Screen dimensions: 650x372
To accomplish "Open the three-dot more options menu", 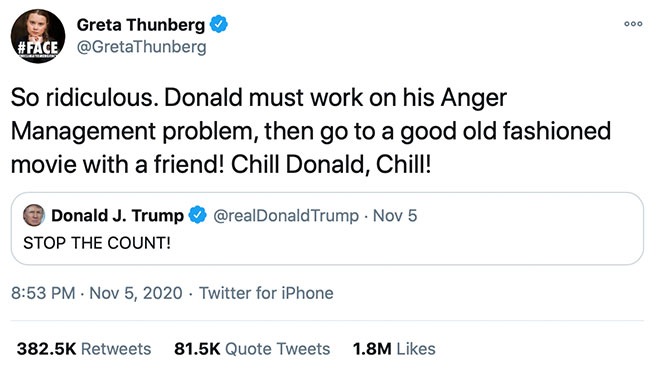I will click(633, 24).
